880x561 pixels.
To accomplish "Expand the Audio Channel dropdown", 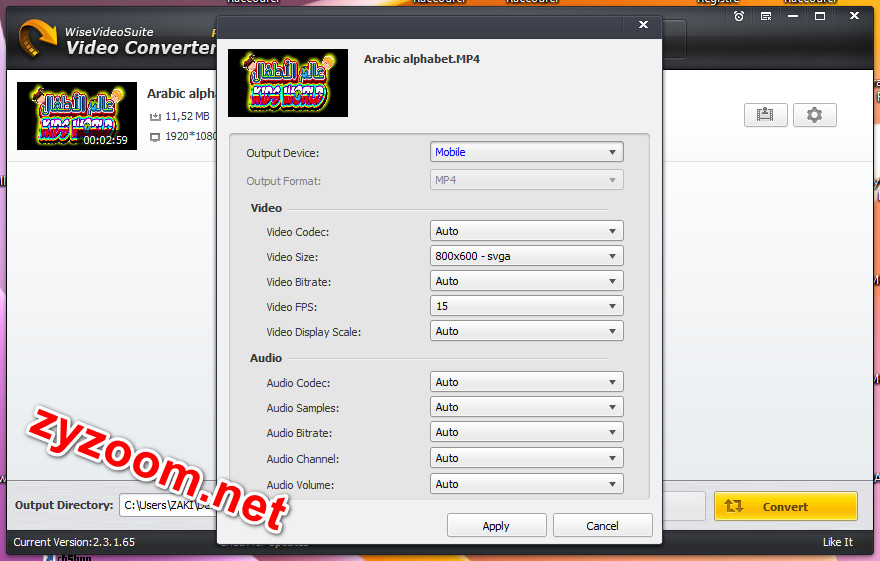I will 526,458.
